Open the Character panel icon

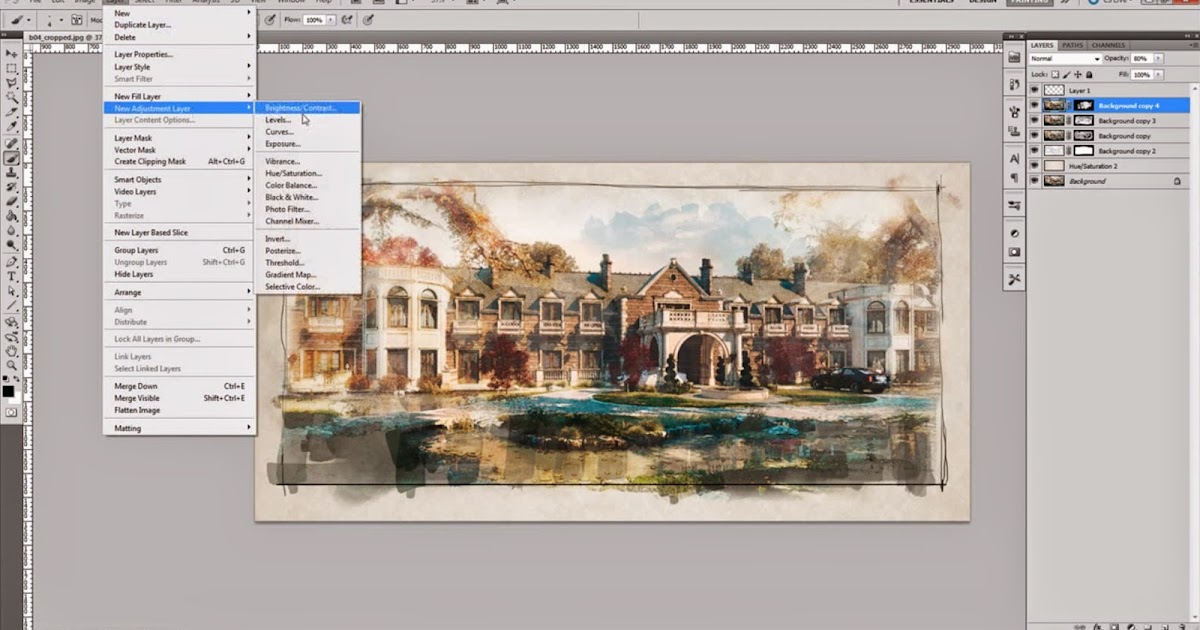pos(1014,158)
